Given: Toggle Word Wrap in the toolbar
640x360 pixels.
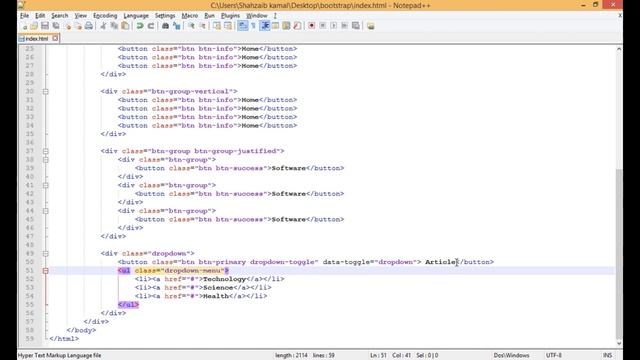Looking at the screenshot, I should (242, 26).
